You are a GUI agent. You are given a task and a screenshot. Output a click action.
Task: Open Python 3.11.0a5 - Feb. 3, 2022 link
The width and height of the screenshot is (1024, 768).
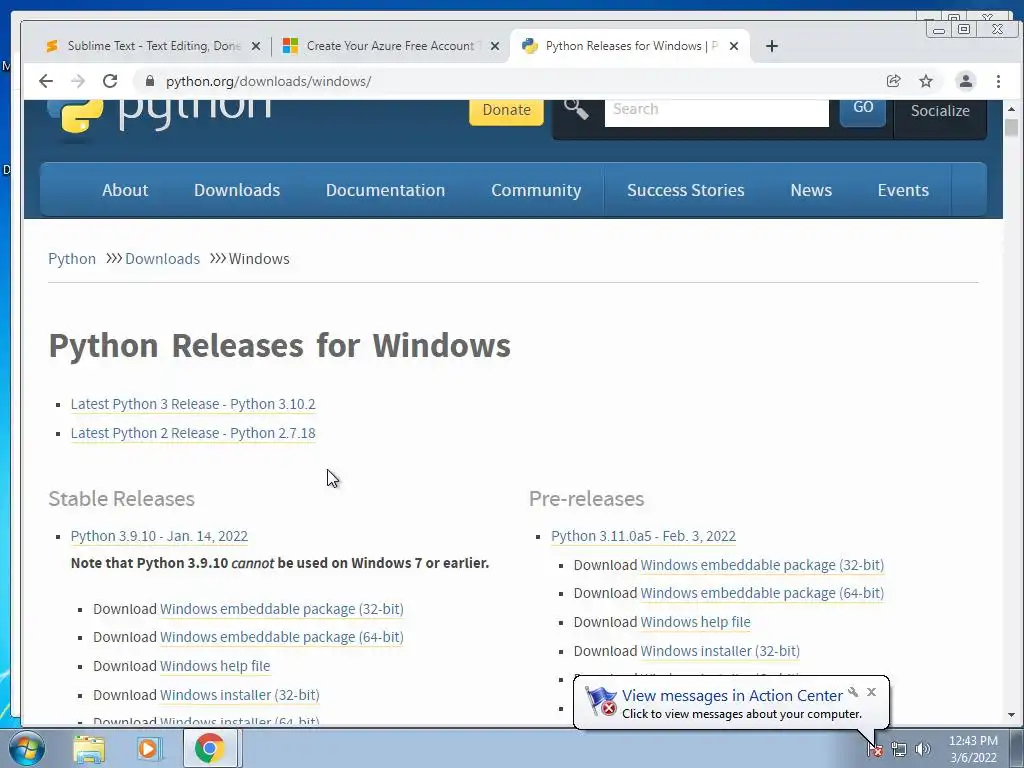[x=643, y=536]
